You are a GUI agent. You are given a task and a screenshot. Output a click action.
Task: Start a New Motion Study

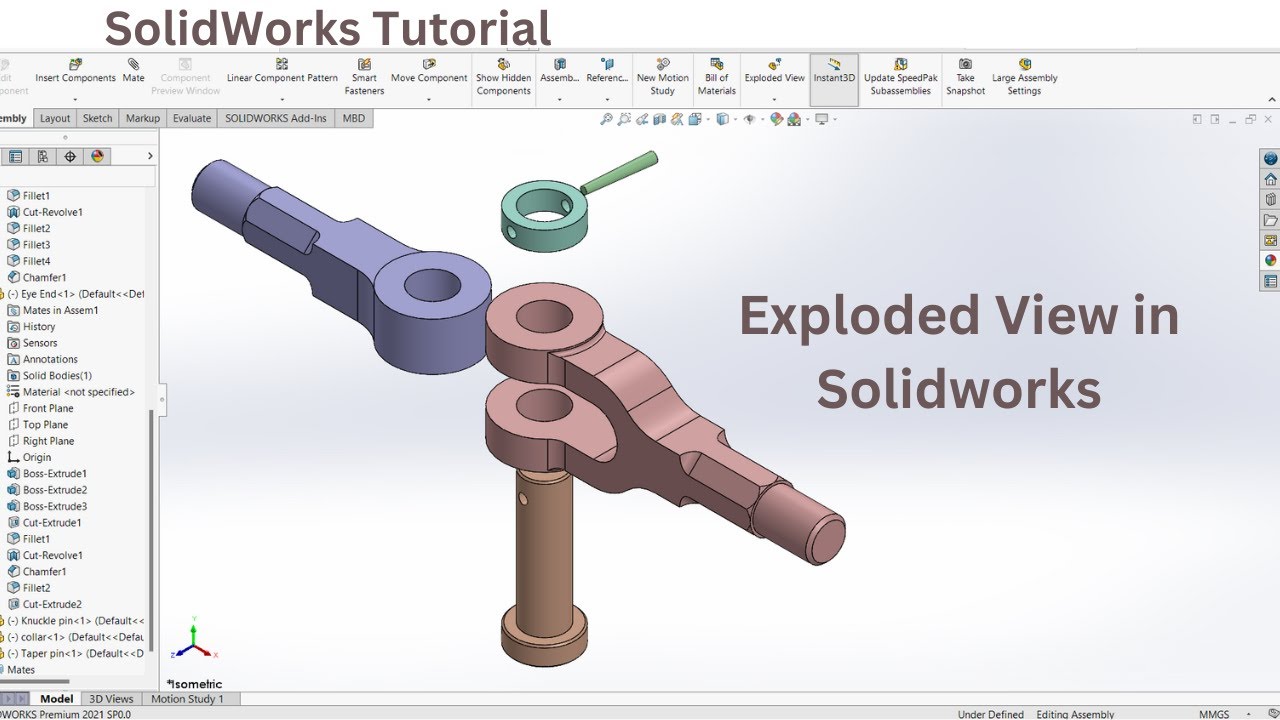662,77
